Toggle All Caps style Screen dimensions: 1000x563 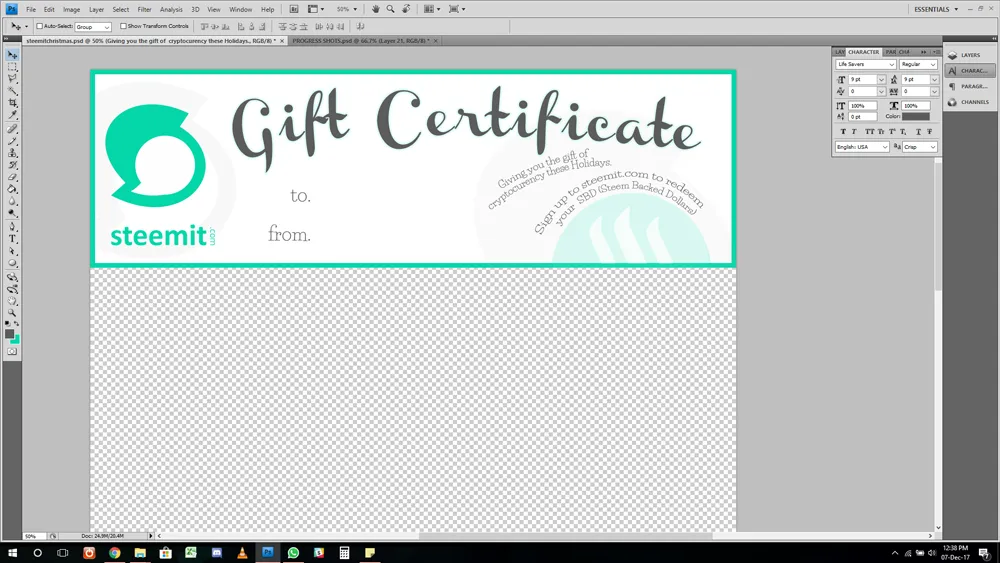click(869, 132)
